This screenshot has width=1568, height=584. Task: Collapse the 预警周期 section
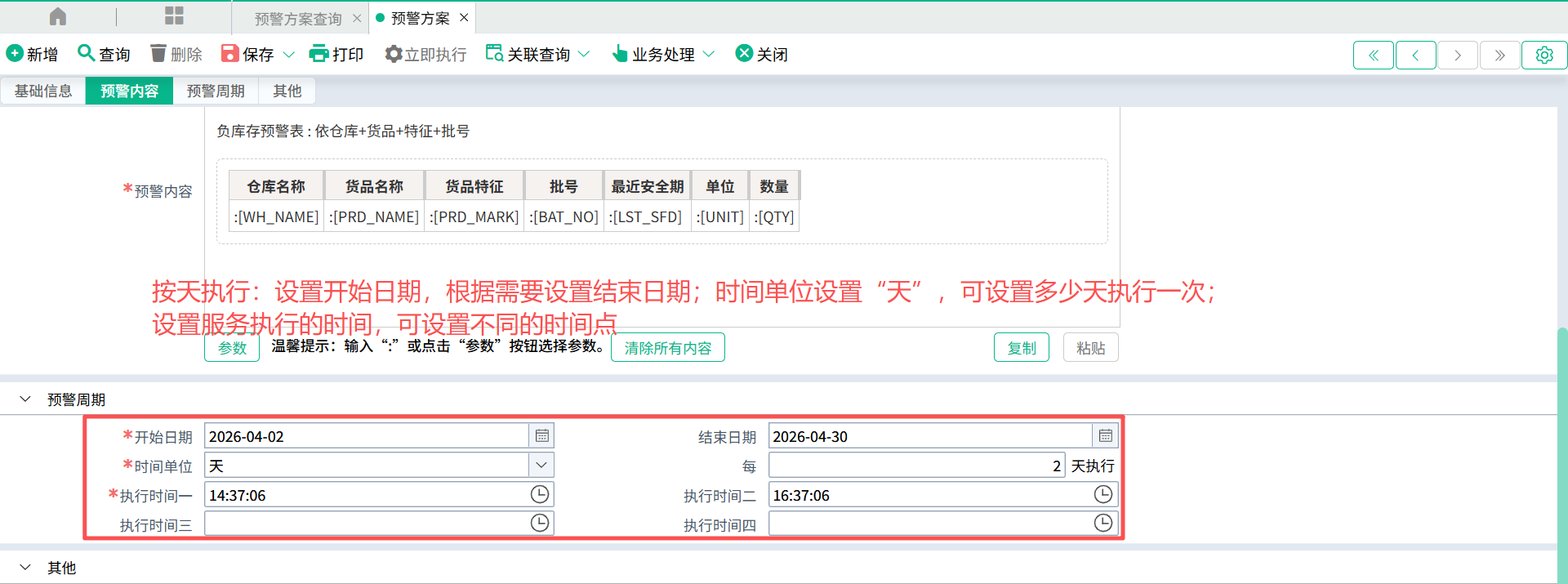(25, 399)
